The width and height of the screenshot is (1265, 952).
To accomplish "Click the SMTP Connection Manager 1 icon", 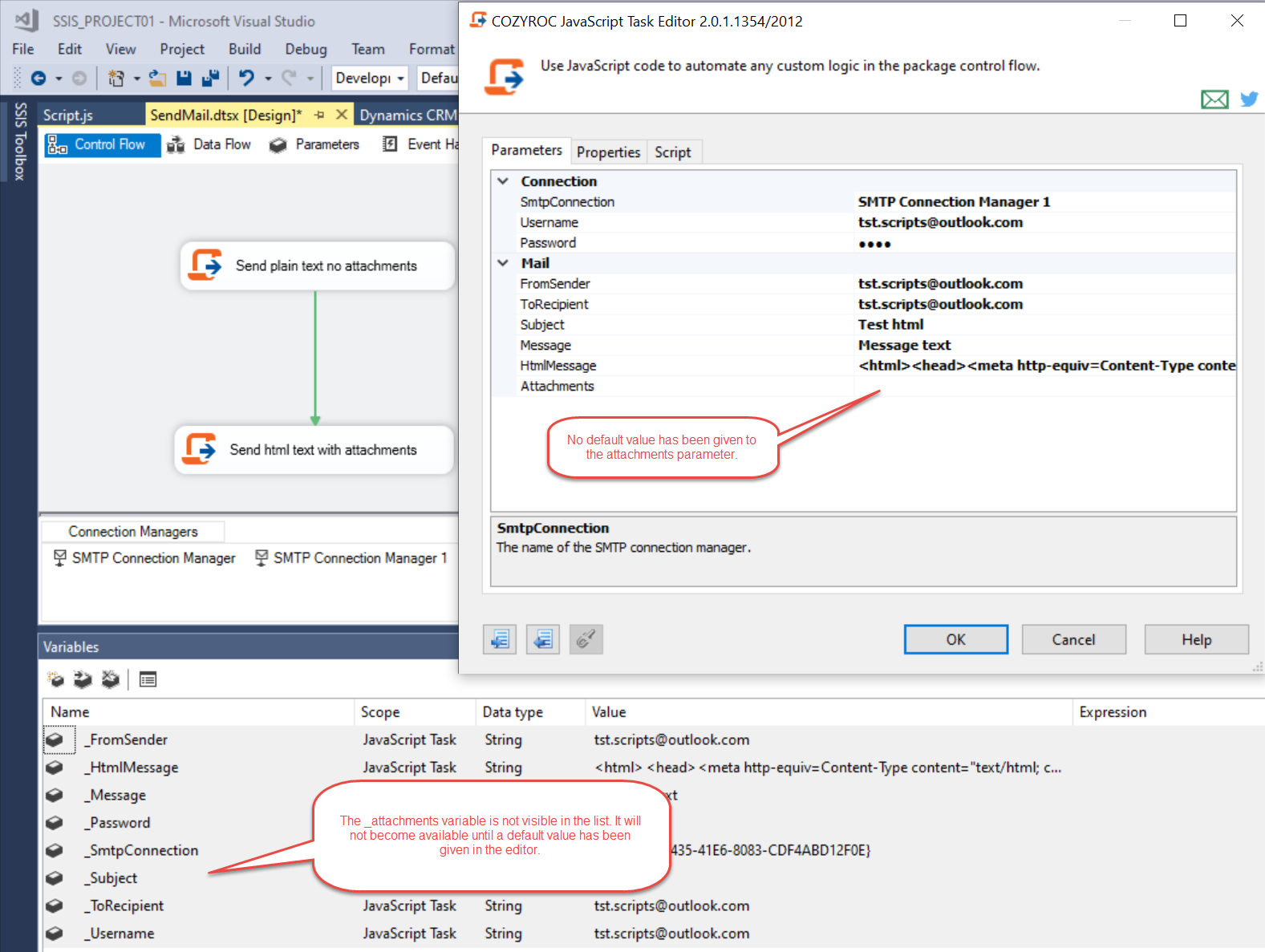I will click(262, 557).
